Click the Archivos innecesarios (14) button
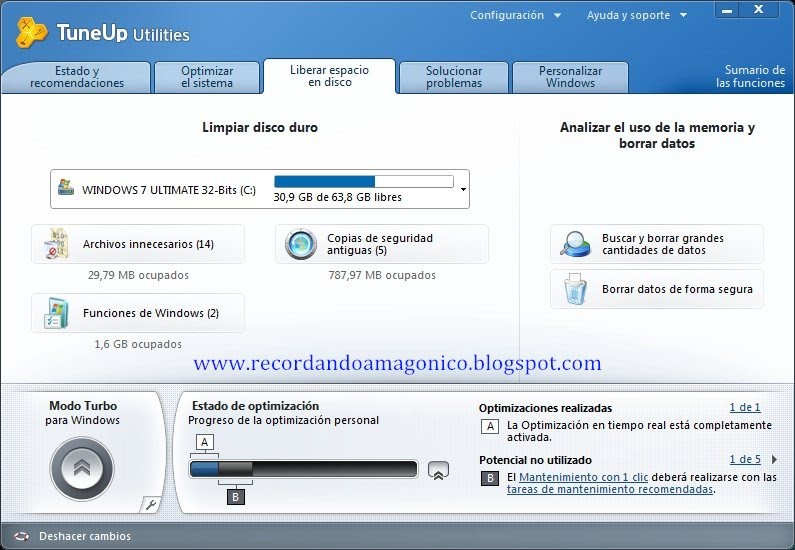Image resolution: width=795 pixels, height=550 pixels. pyautogui.click(x=138, y=244)
